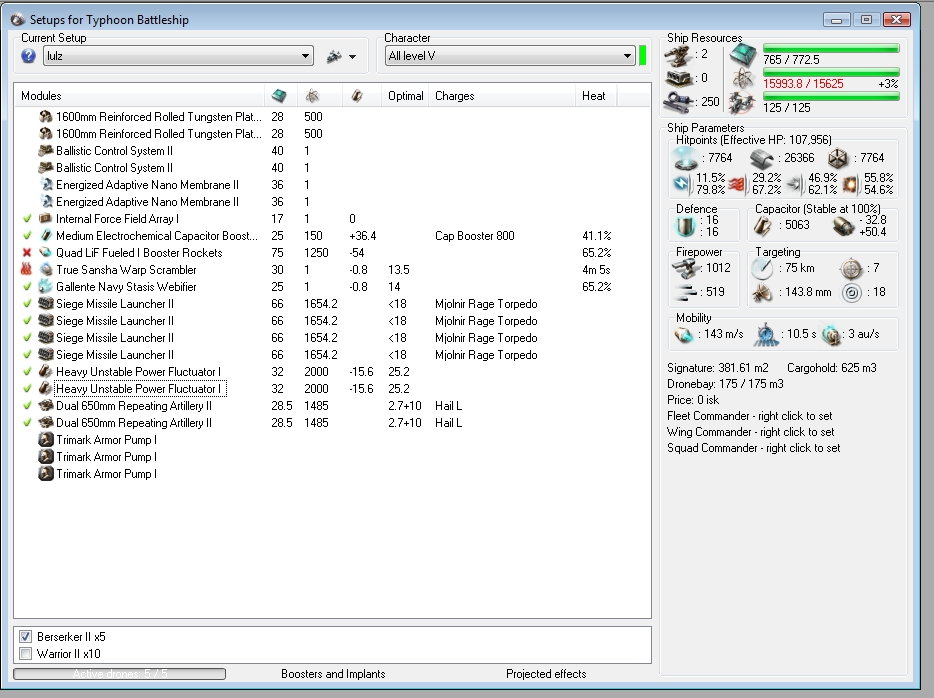Click the ship setup options icon beside lulz
The height and width of the screenshot is (698, 934).
pyautogui.click(x=333, y=57)
